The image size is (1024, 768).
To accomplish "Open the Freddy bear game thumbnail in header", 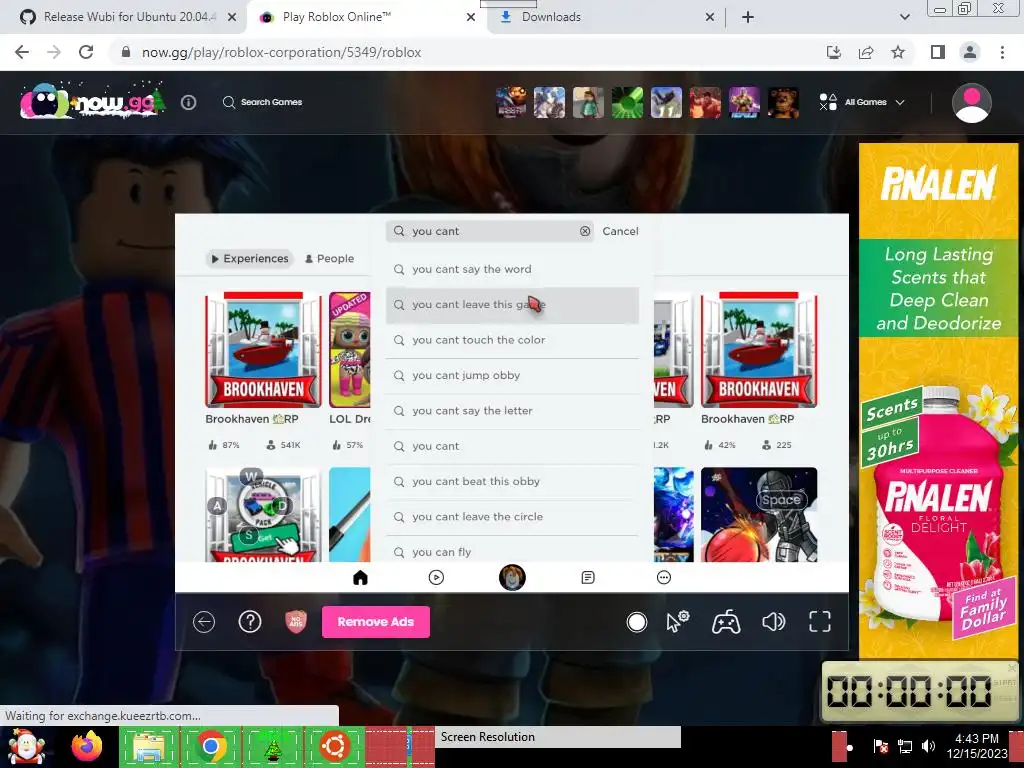I will [x=783, y=102].
